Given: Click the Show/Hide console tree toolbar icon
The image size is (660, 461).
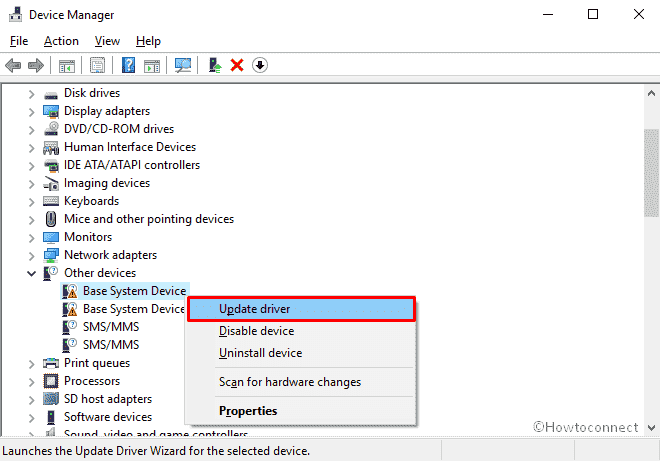Looking at the screenshot, I should coord(67,65).
